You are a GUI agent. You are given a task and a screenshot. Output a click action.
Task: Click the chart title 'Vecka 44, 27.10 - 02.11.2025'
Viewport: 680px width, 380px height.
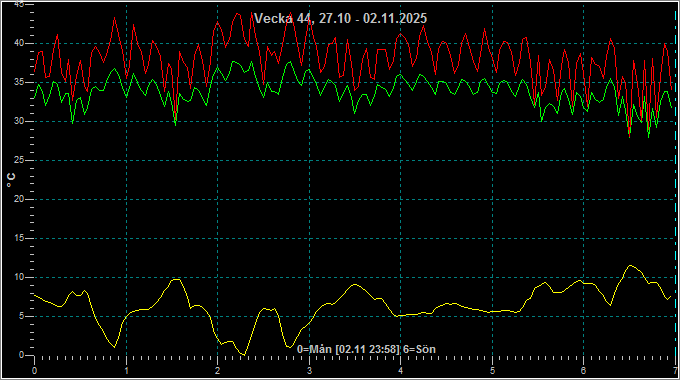(340, 19)
